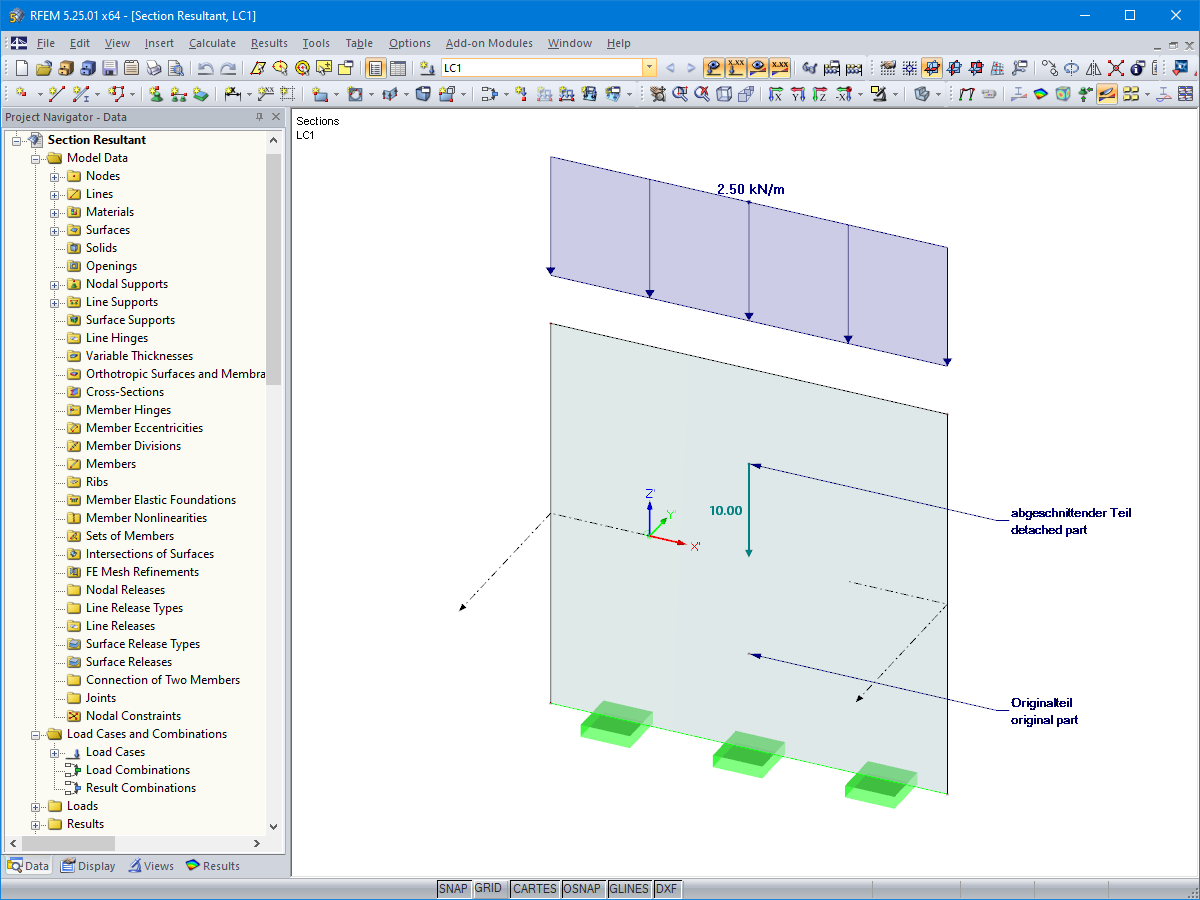Viewport: 1200px width, 900px height.
Task: Disable GRID in the status bar
Action: coord(490,888)
